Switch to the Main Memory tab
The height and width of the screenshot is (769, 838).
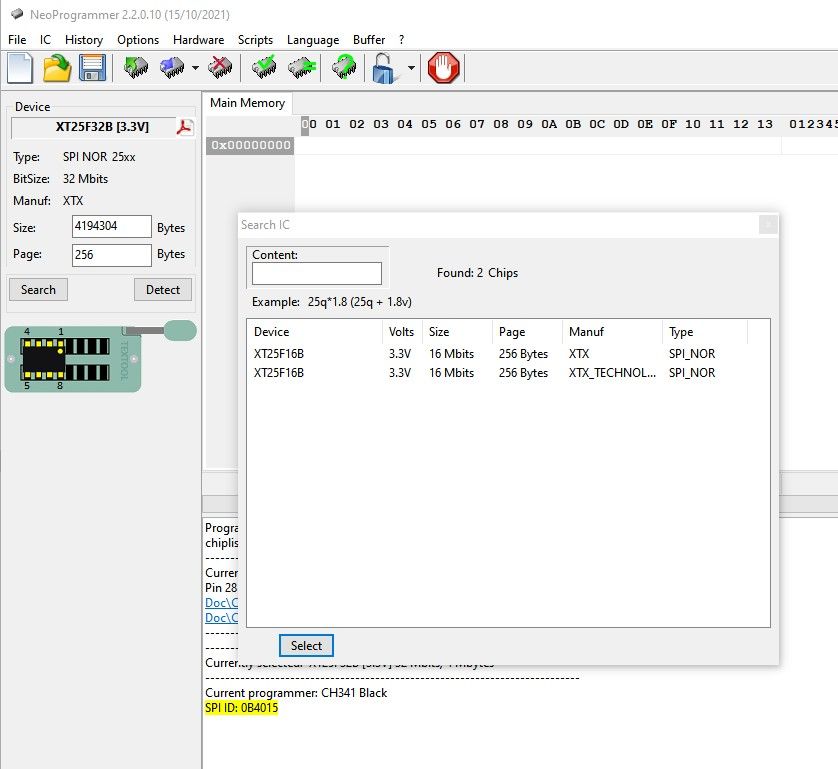[247, 103]
